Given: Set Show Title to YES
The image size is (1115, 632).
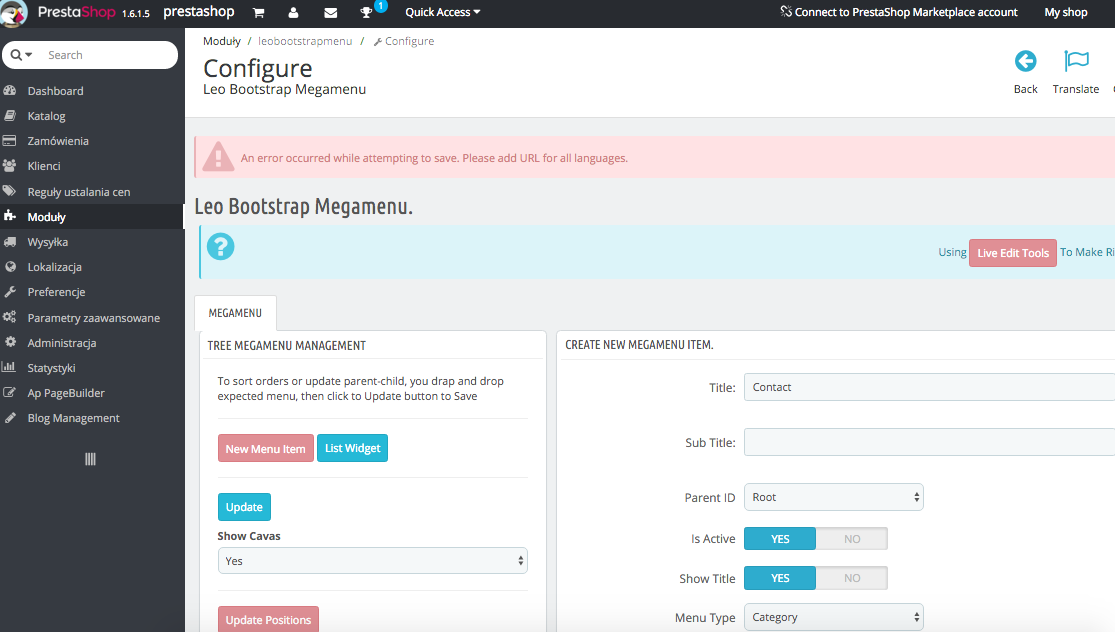Looking at the screenshot, I should click(780, 578).
